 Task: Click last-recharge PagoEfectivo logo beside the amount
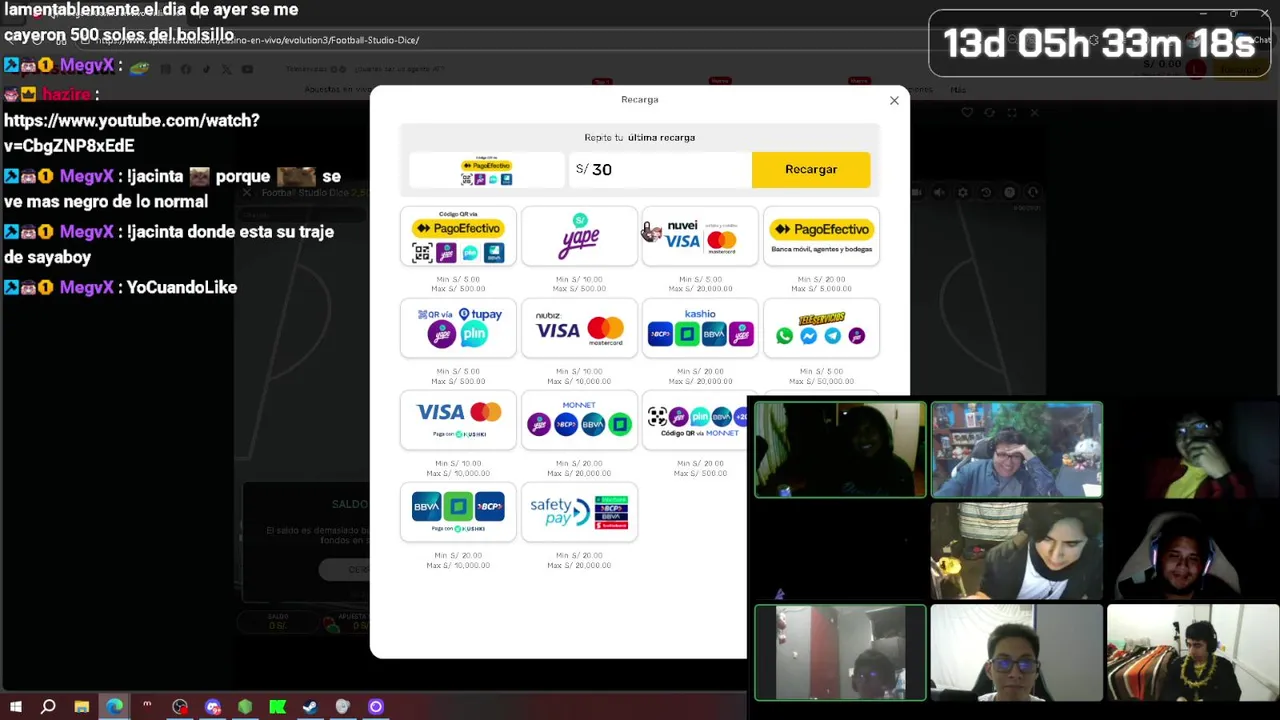487,170
